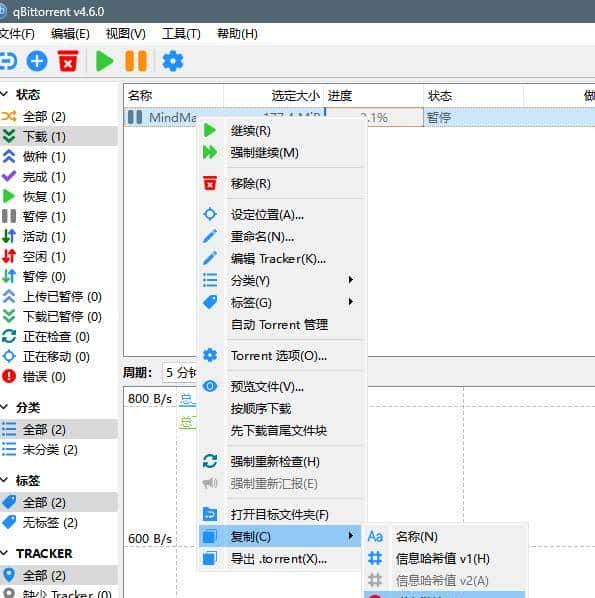595x598 pixels.
Task: Select status filter 上传已暂停 (0)
Action: pos(59,296)
